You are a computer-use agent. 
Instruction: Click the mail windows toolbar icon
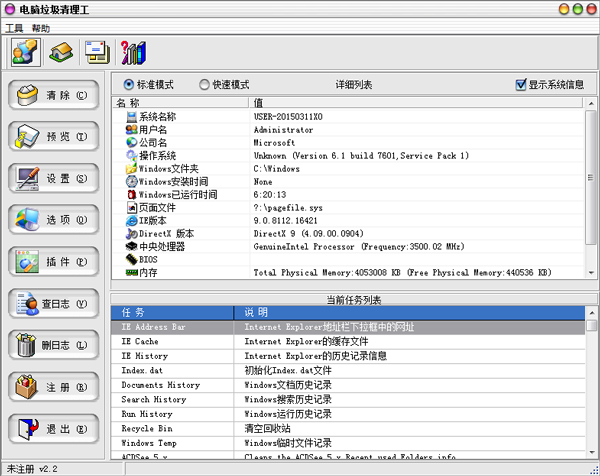pos(97,52)
